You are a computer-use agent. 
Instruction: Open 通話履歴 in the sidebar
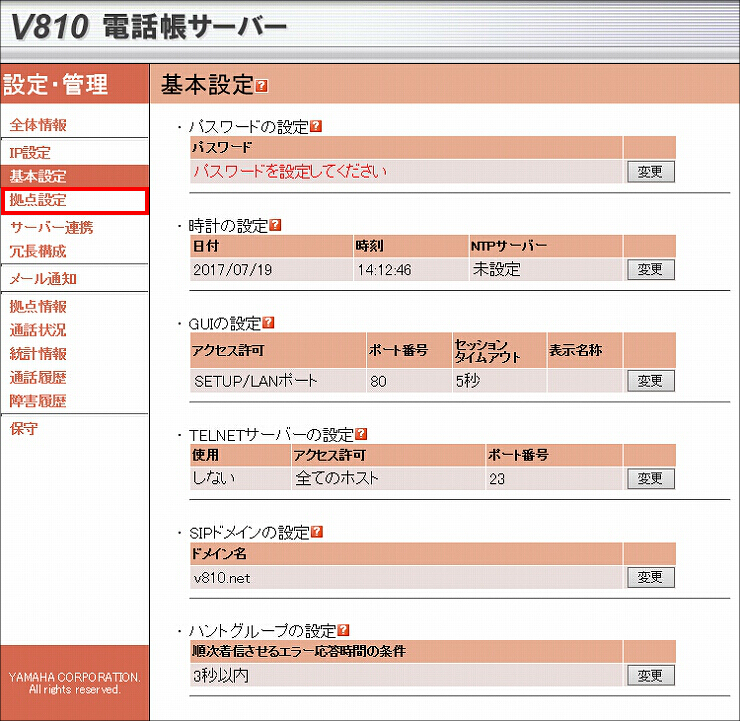point(38,377)
